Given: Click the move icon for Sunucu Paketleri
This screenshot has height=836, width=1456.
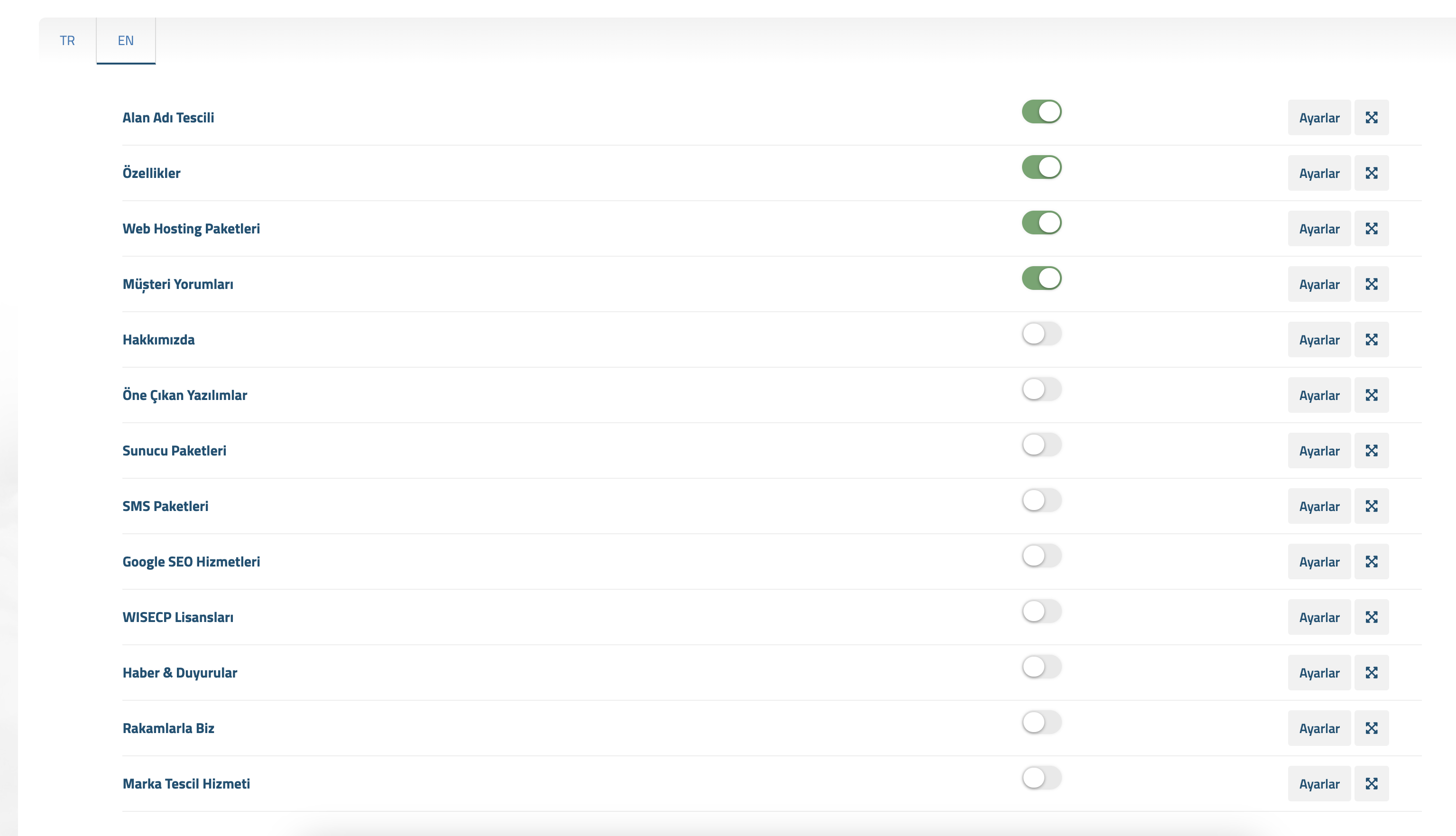Looking at the screenshot, I should pyautogui.click(x=1371, y=451).
